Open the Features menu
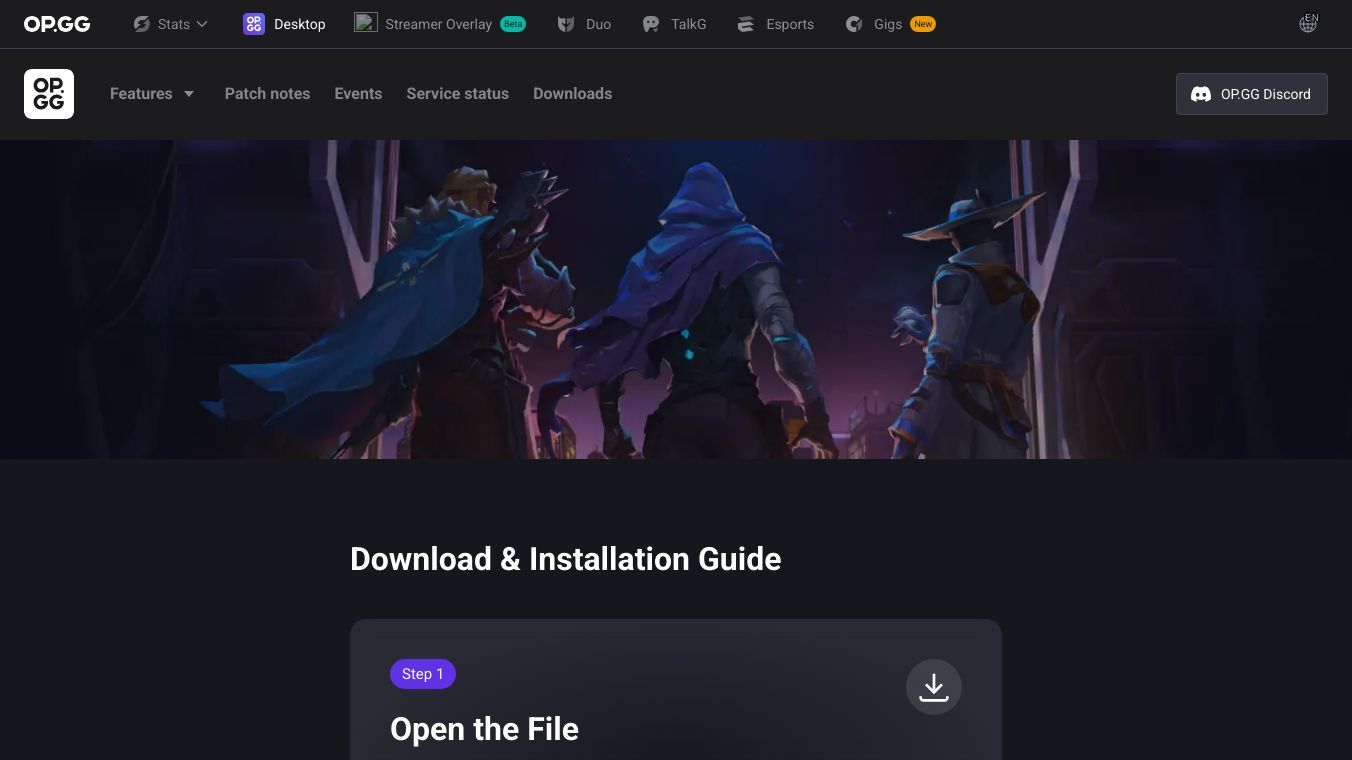Viewport: 1352px width, 760px height. point(141,94)
